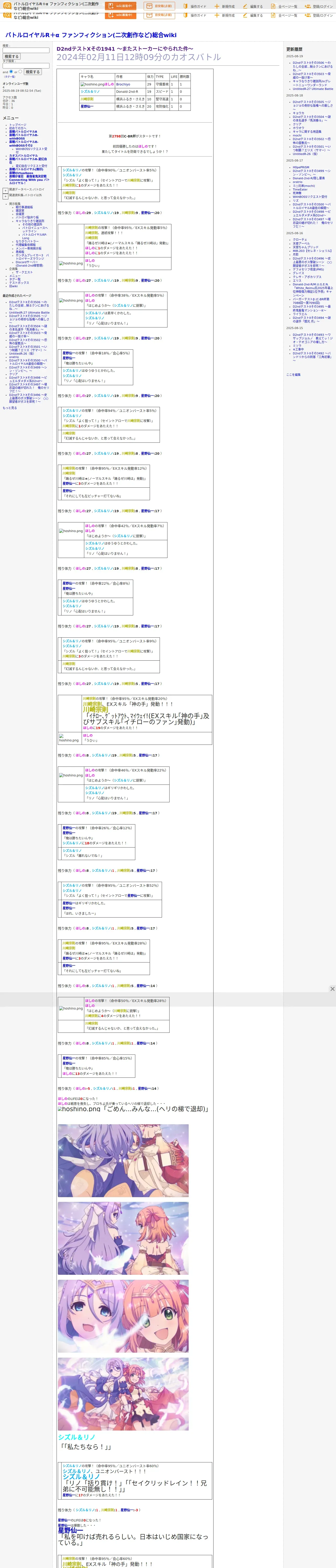This screenshot has width=336, height=1568.
Task: Open the 直轄バトルロイヤル(無印) link
Action: point(26,170)
